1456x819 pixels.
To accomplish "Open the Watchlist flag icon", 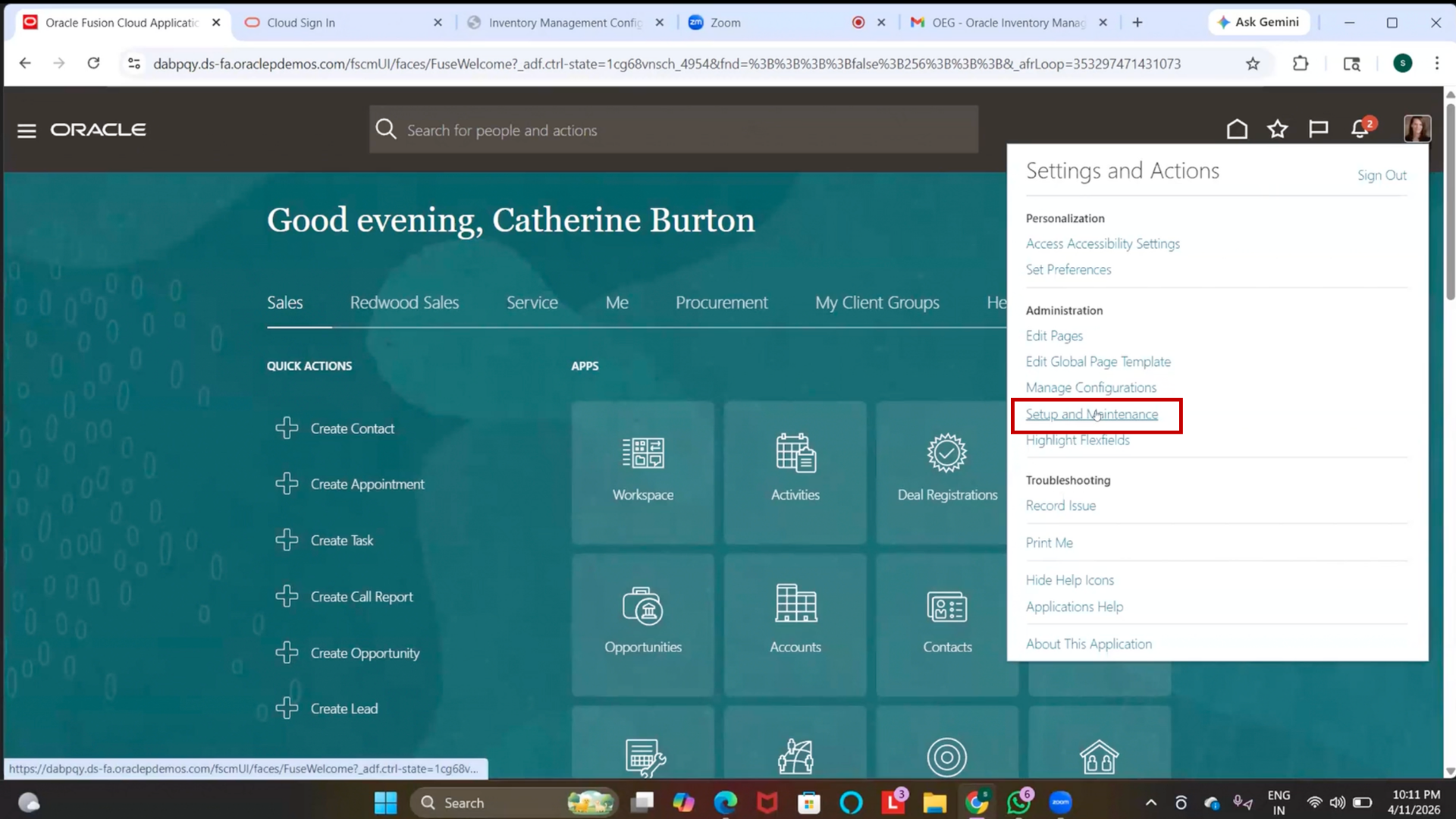I will coord(1318,130).
